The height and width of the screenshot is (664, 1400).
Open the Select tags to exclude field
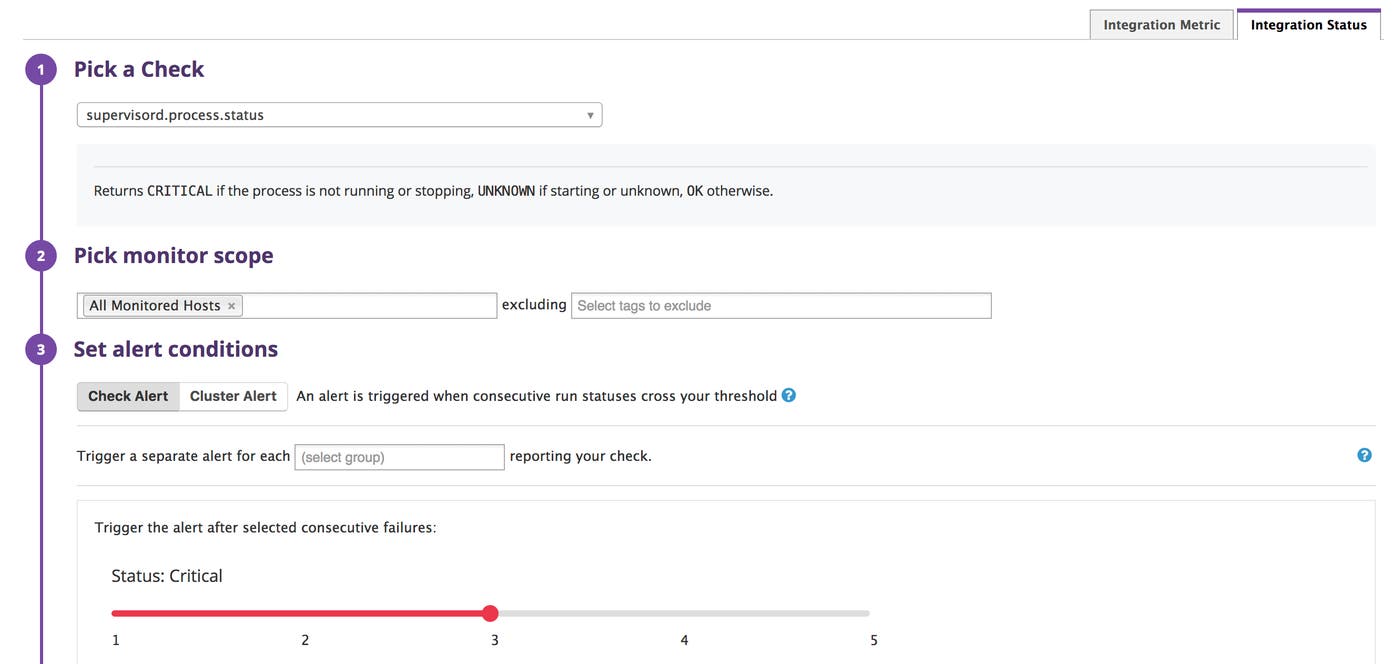point(780,306)
